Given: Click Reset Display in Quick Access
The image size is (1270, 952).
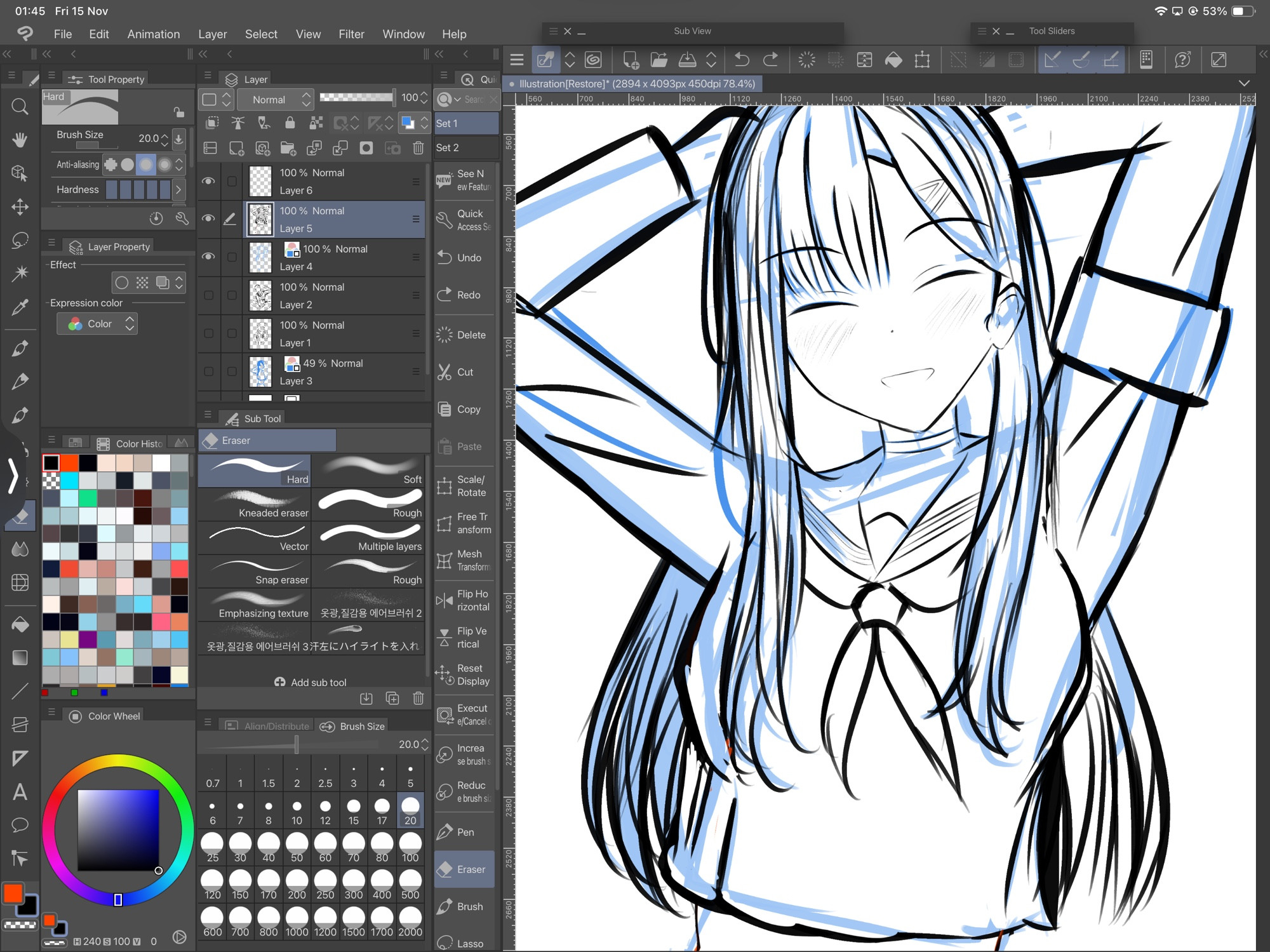Looking at the screenshot, I should [x=464, y=674].
